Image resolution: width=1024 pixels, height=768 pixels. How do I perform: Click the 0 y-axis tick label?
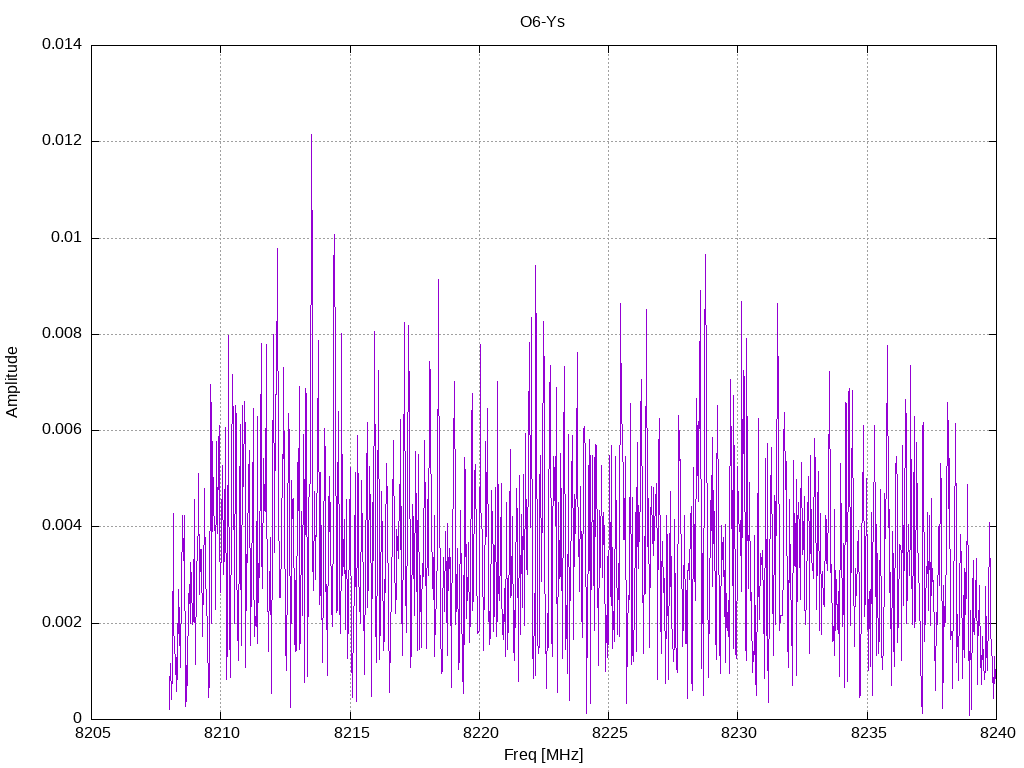tap(78, 718)
